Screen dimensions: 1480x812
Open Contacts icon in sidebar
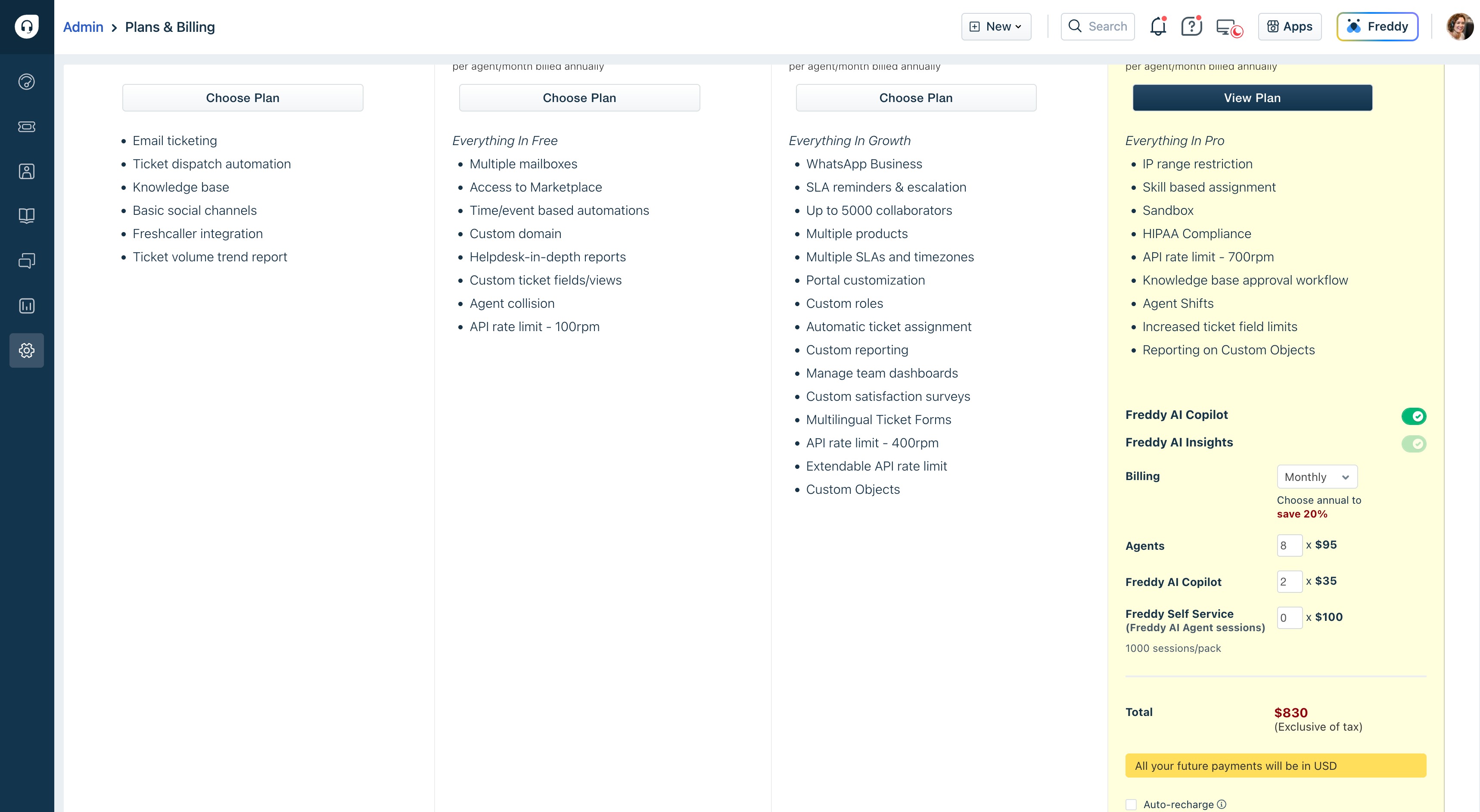26,171
